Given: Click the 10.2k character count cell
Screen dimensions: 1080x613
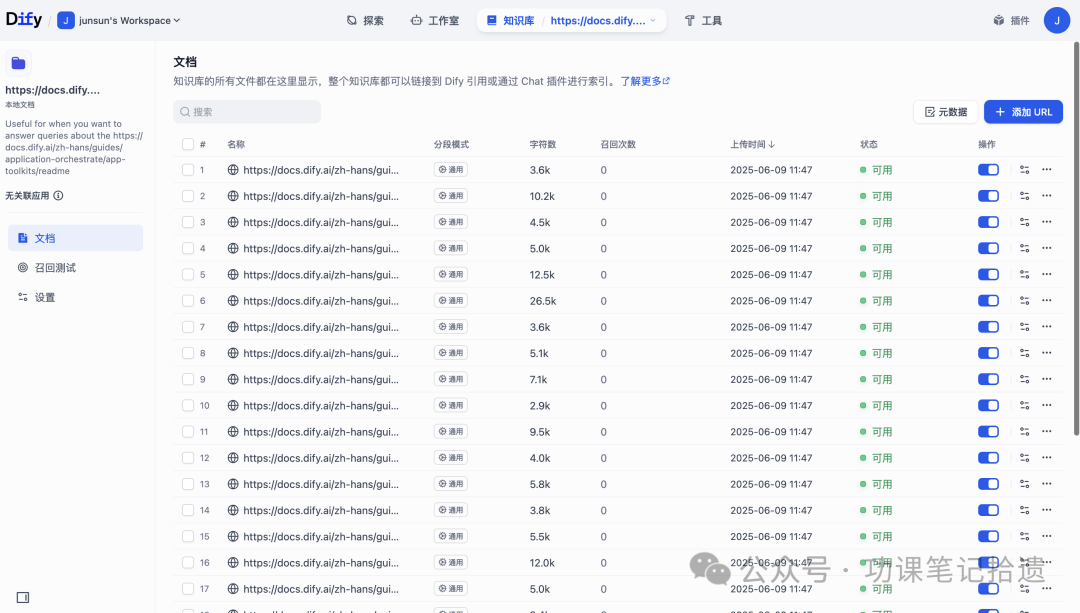Looking at the screenshot, I should pyautogui.click(x=542, y=196).
